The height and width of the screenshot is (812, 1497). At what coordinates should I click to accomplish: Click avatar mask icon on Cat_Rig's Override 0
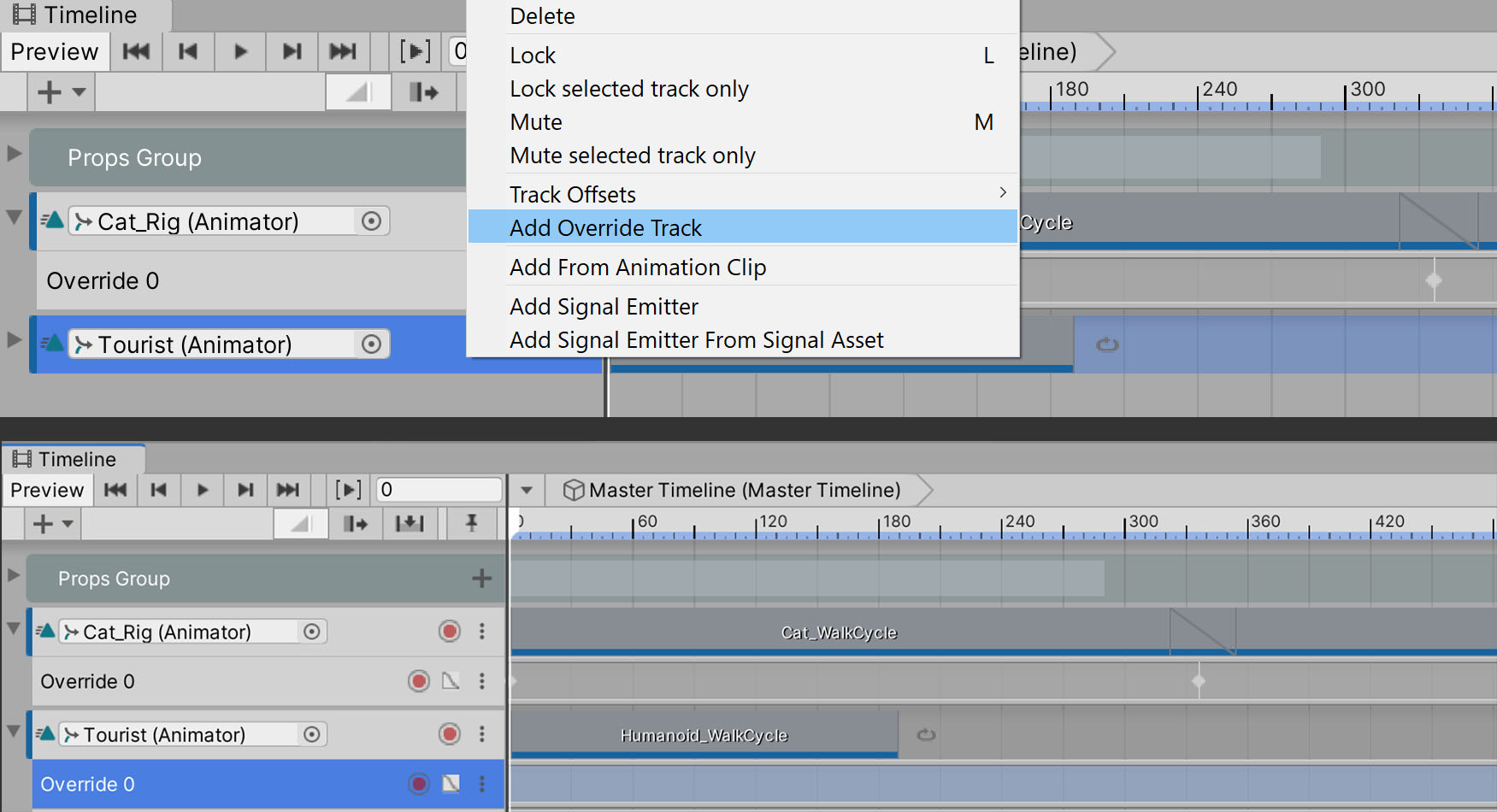pyautogui.click(x=451, y=681)
